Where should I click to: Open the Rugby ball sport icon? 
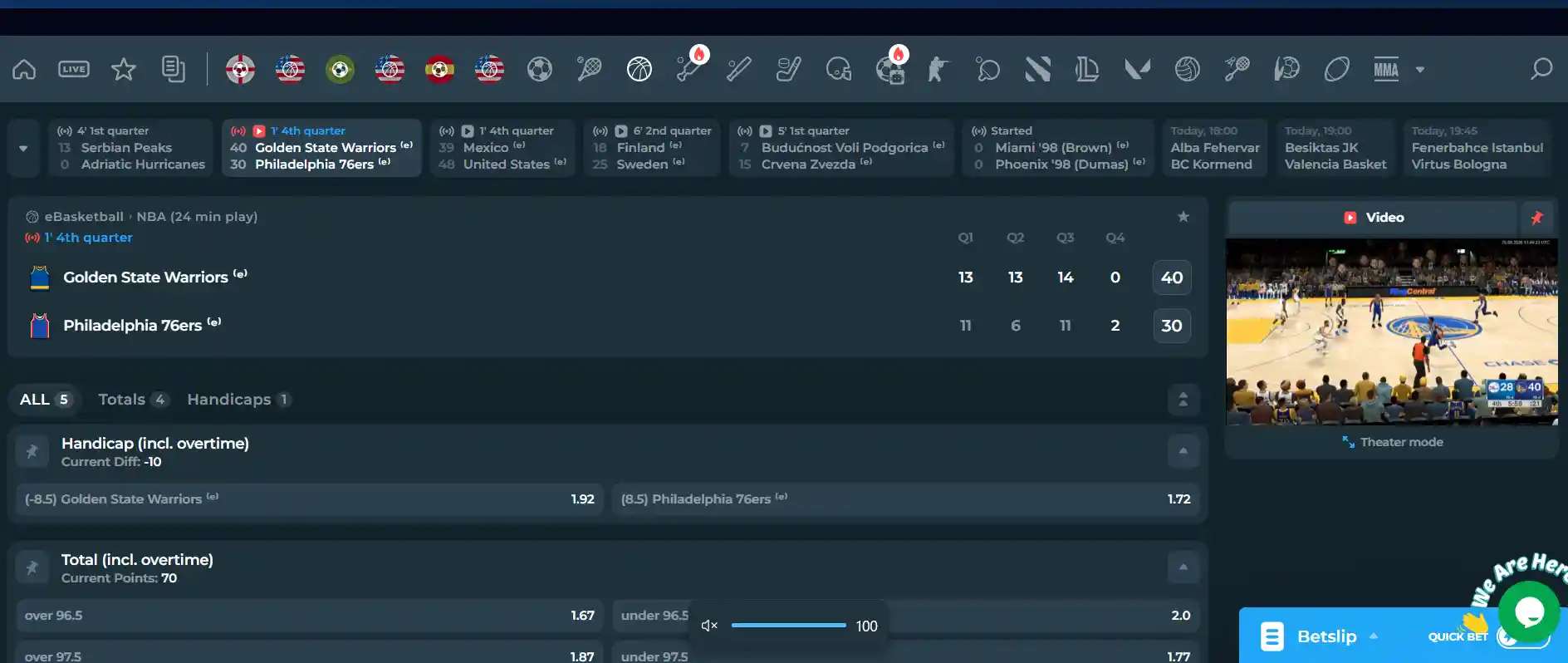coord(1336,69)
